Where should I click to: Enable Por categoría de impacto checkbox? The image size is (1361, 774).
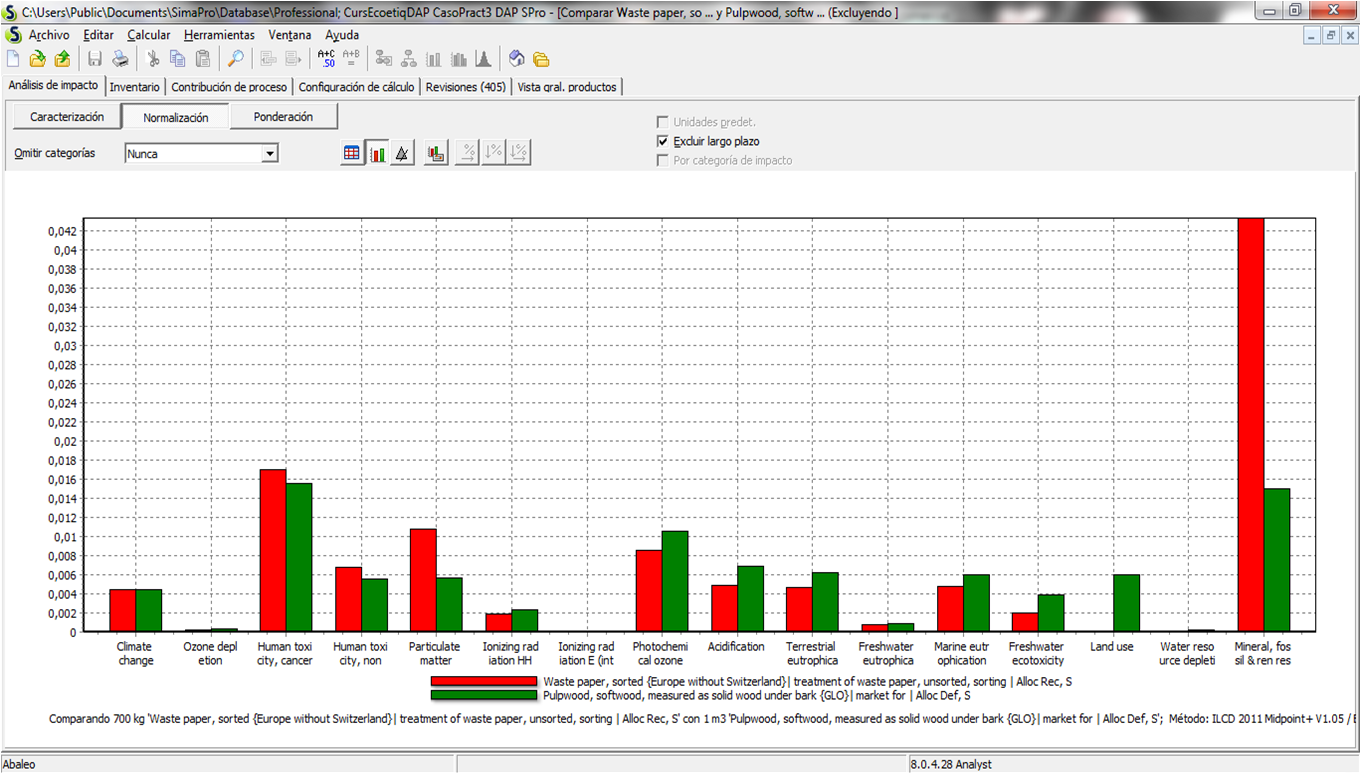pos(662,160)
